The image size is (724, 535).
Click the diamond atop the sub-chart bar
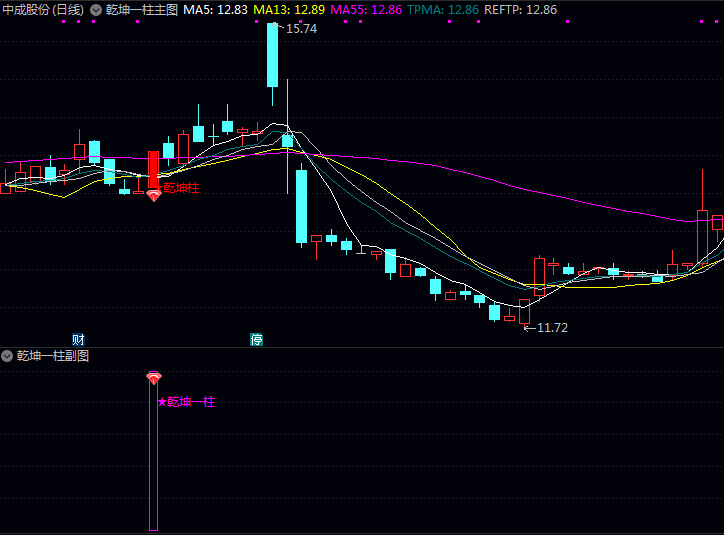[154, 378]
